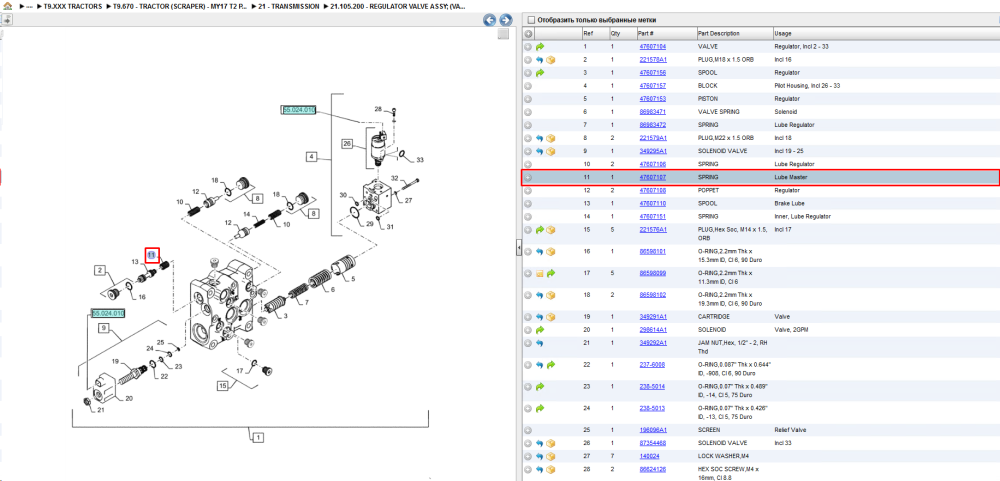
Task: Click the green arrow icon in row 17 O-RING
Action: 550,273
